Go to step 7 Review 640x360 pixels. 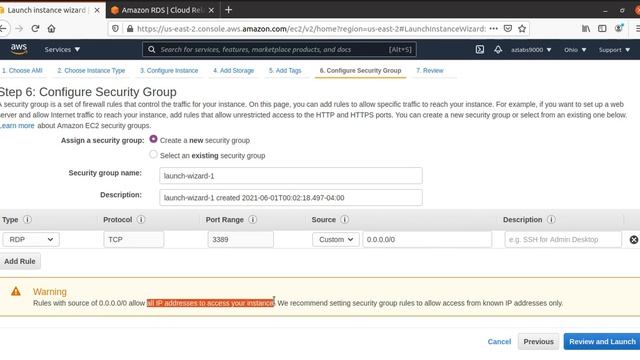429,71
